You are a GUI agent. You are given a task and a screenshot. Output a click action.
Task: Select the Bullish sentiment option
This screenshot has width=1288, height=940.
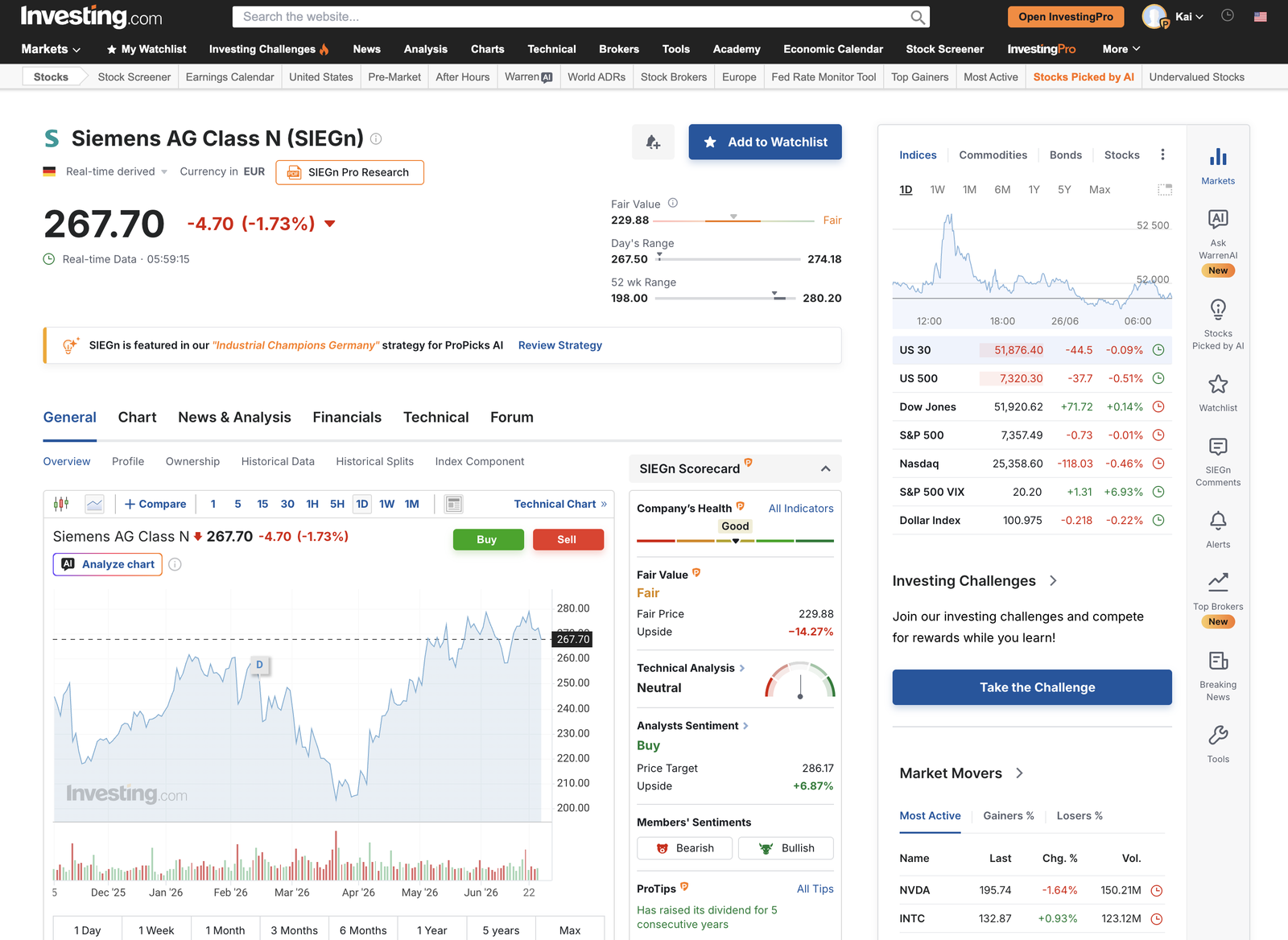786,848
